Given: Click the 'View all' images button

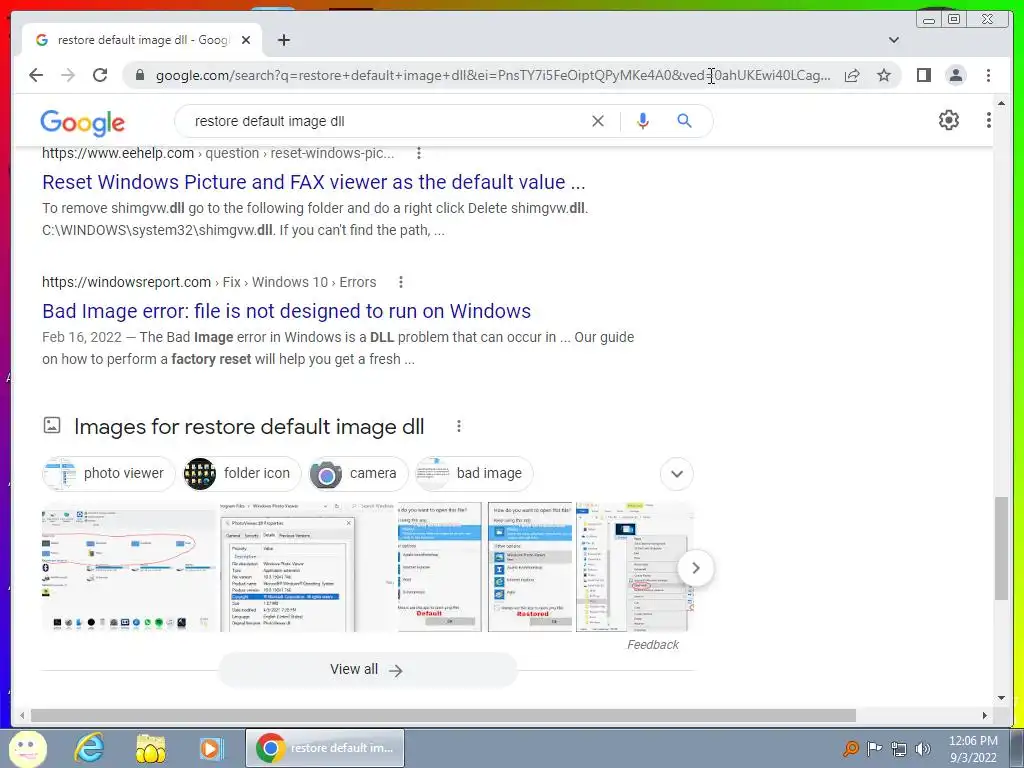Looking at the screenshot, I should coord(367,669).
